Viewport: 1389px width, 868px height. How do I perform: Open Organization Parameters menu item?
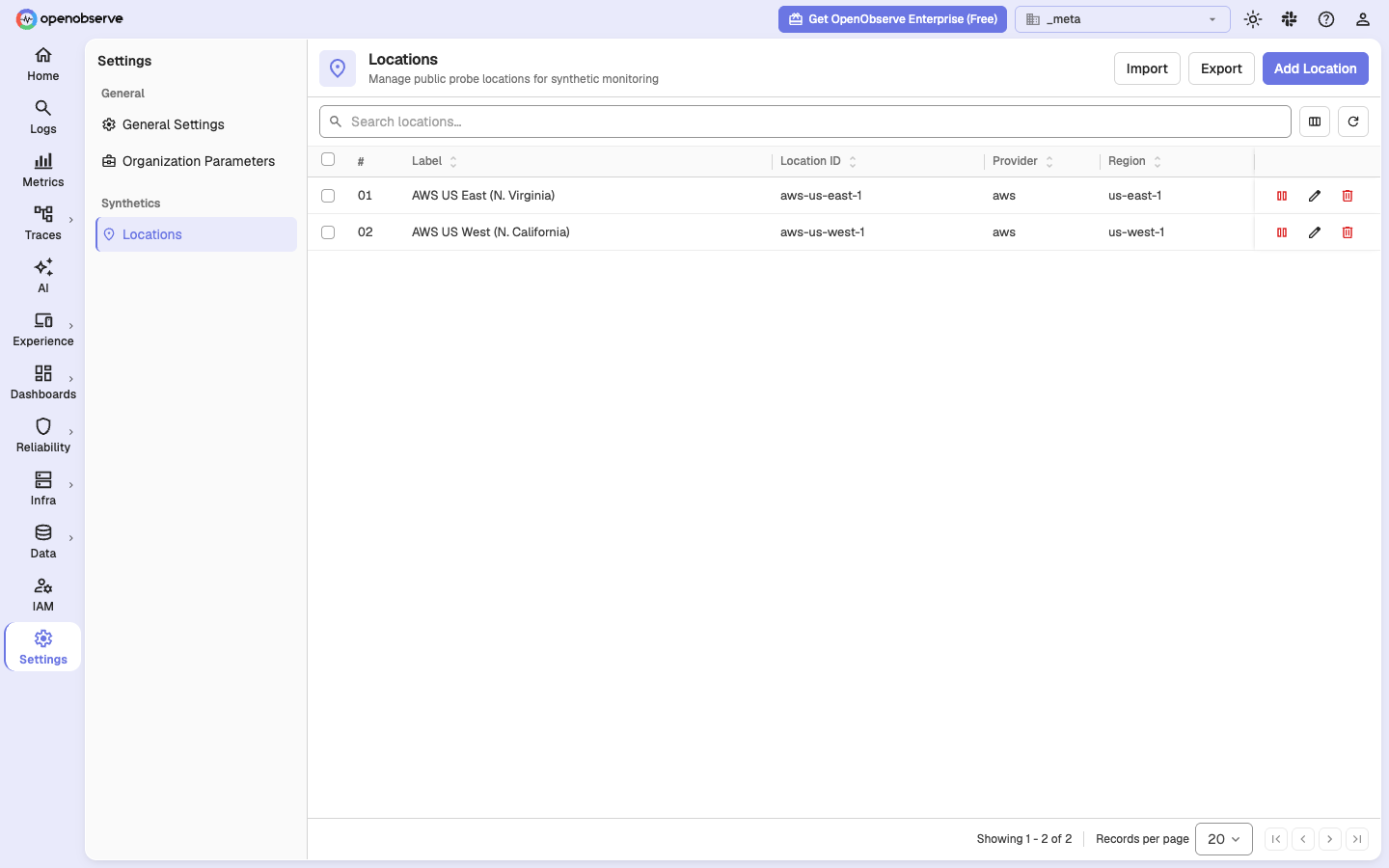coord(196,161)
